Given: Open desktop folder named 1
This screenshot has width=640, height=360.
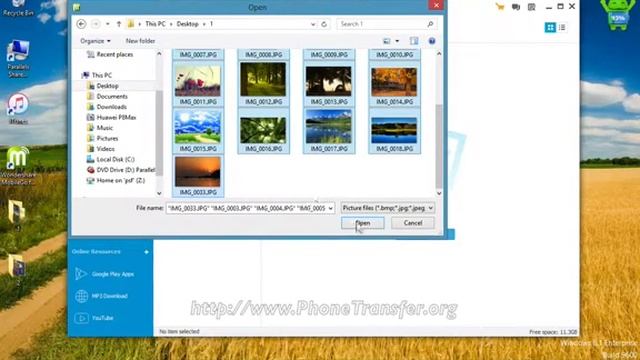Looking at the screenshot, I should (17, 215).
